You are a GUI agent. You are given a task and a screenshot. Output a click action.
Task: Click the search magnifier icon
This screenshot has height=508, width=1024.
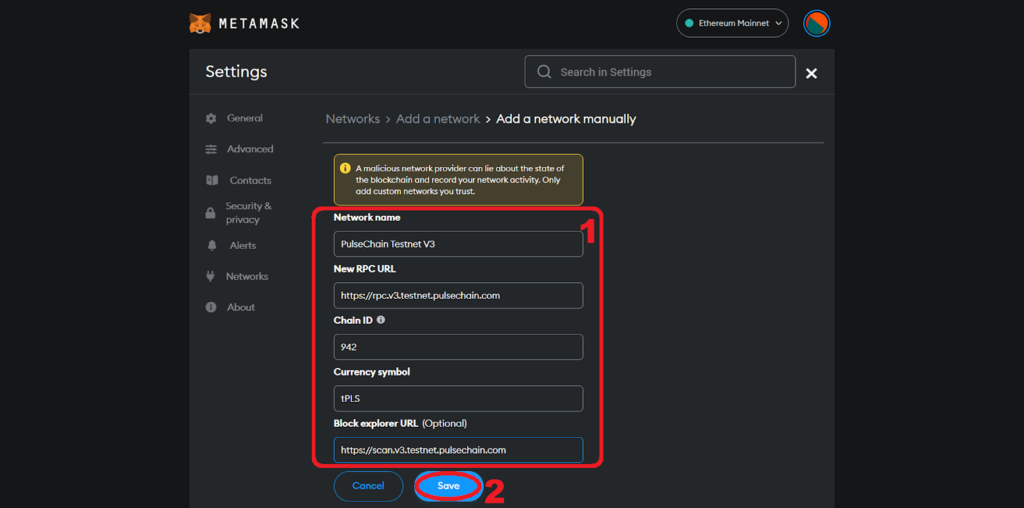543,72
